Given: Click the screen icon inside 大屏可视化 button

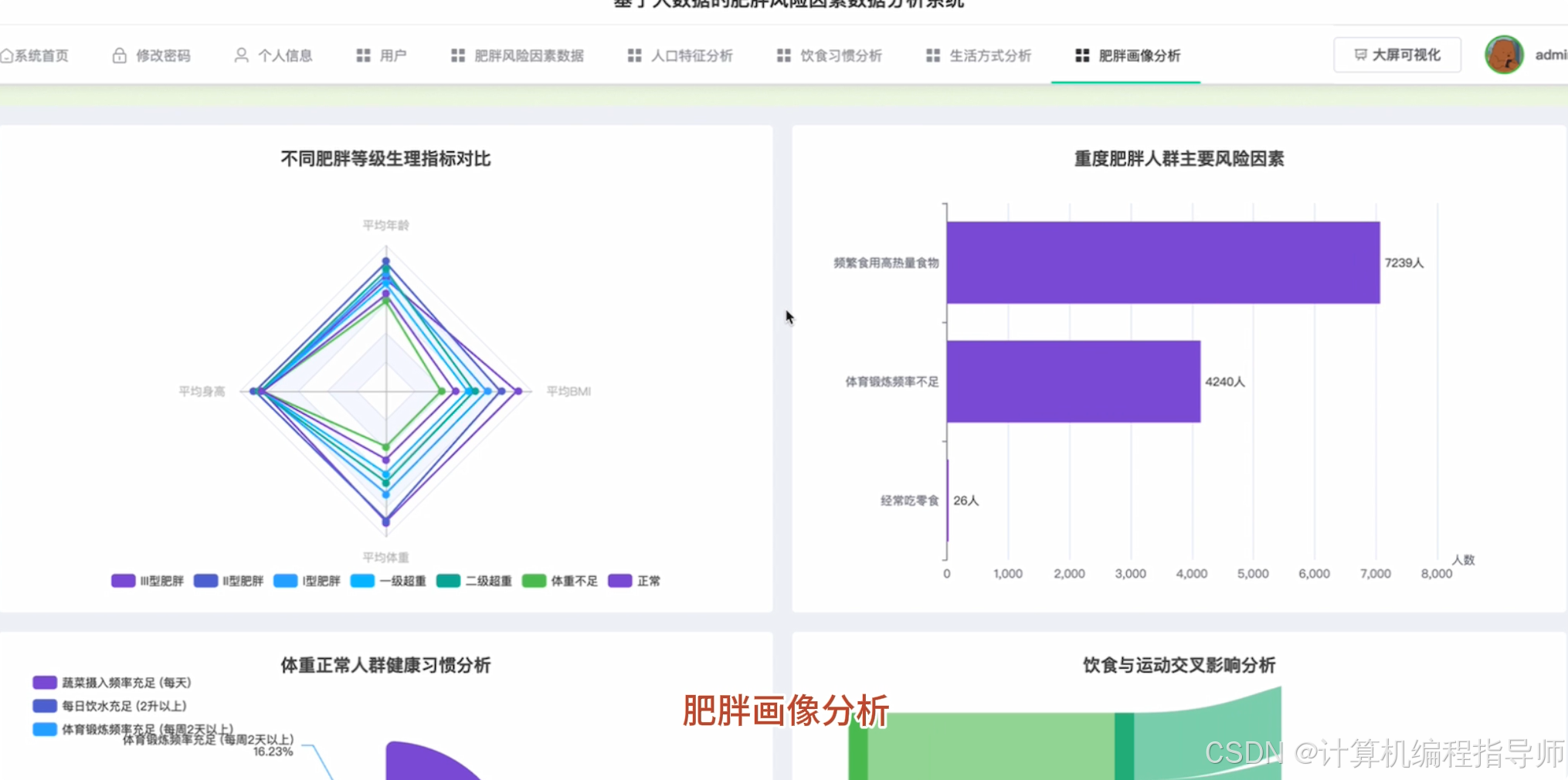Looking at the screenshot, I should [1360, 55].
